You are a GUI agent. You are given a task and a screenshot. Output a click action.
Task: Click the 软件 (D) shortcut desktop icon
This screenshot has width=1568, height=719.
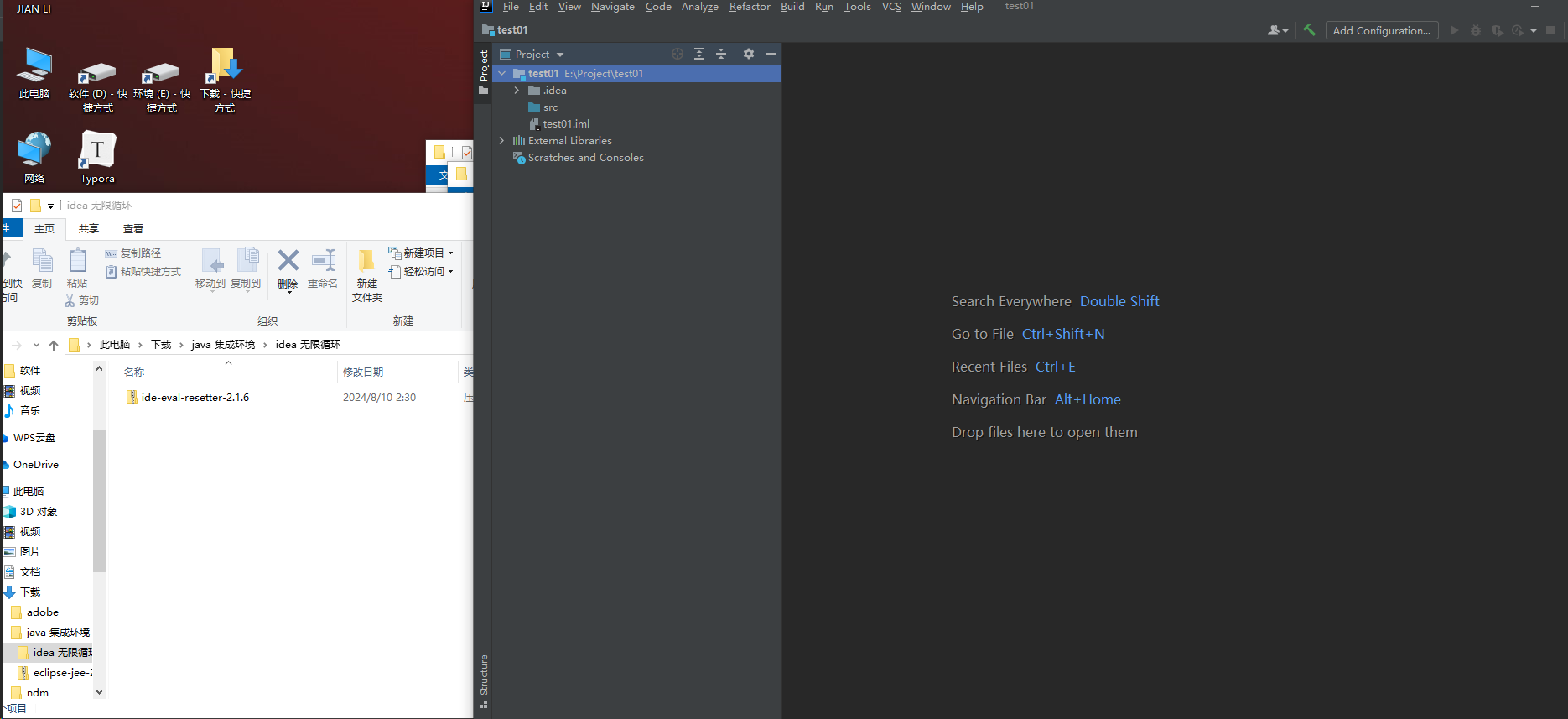(x=98, y=88)
